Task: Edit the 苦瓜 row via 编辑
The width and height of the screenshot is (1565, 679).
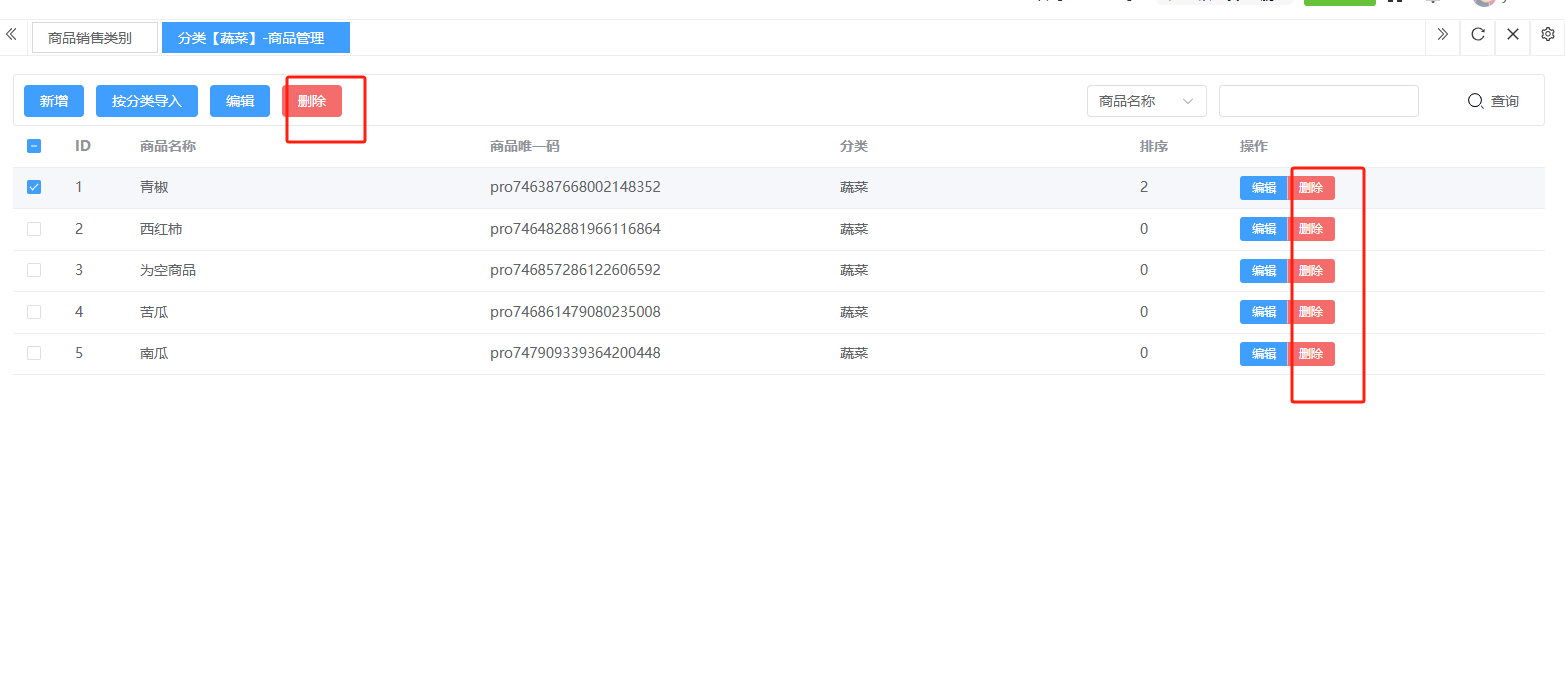Action: click(x=1263, y=312)
